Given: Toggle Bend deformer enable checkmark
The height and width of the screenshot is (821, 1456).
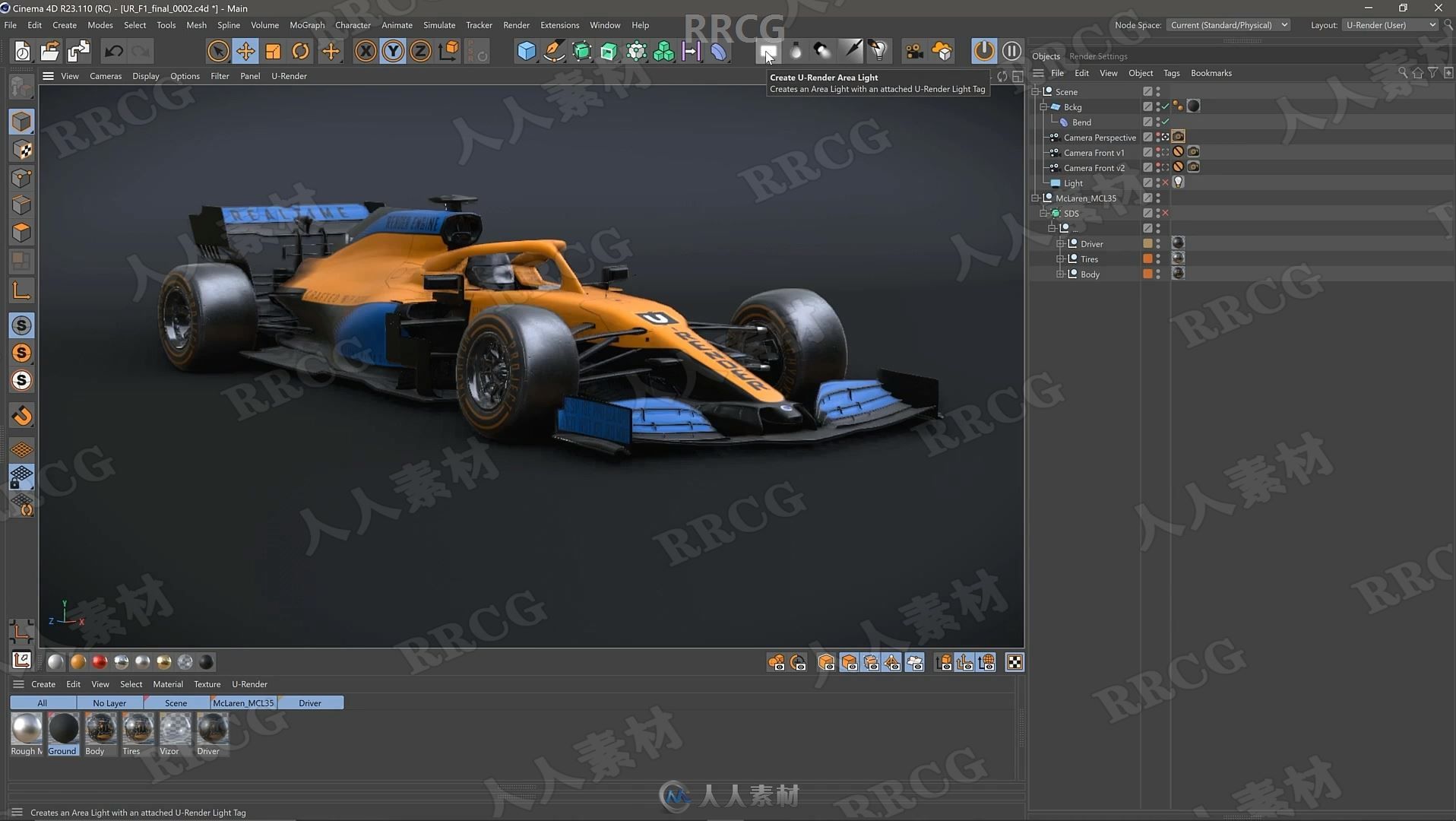Looking at the screenshot, I should [x=1166, y=122].
